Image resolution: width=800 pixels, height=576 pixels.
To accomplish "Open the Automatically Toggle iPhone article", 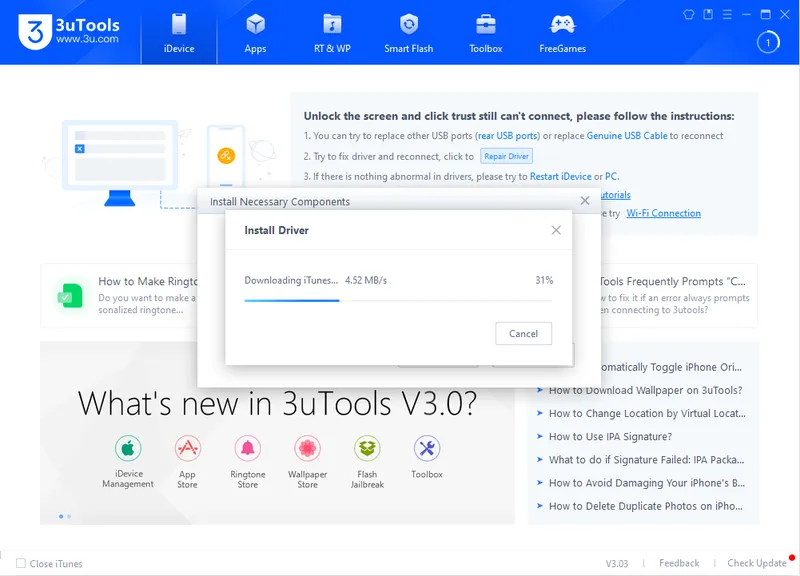I will [x=671, y=367].
